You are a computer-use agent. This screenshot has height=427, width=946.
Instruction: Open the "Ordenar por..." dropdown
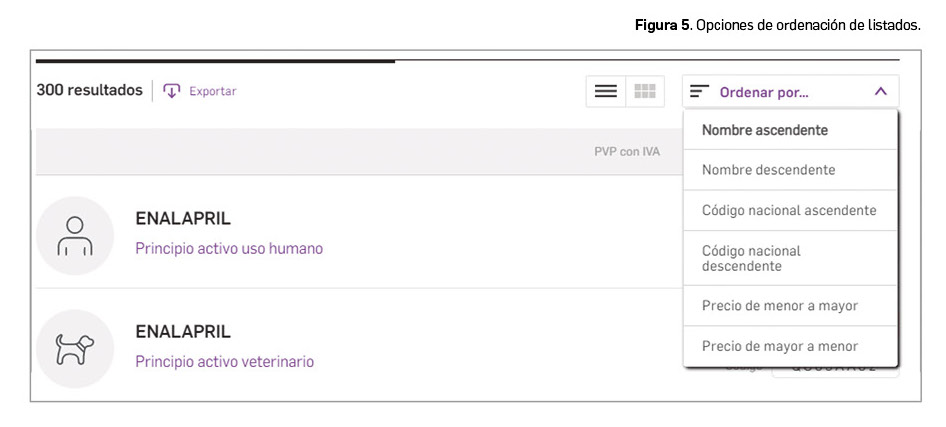point(764,92)
